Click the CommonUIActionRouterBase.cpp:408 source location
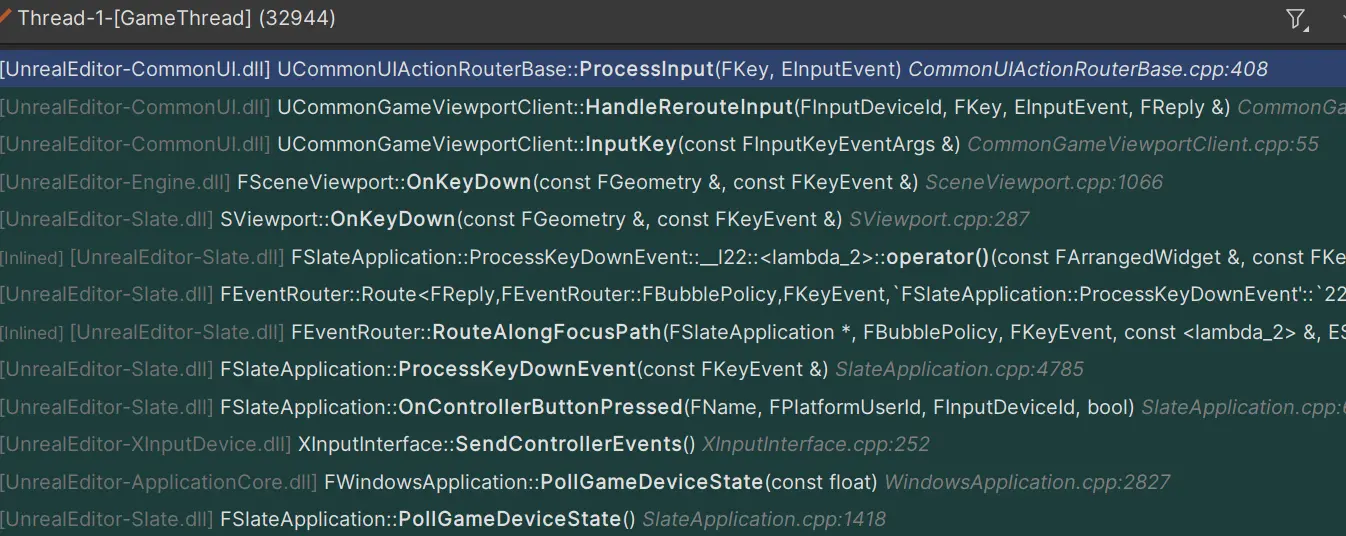 (1087, 70)
